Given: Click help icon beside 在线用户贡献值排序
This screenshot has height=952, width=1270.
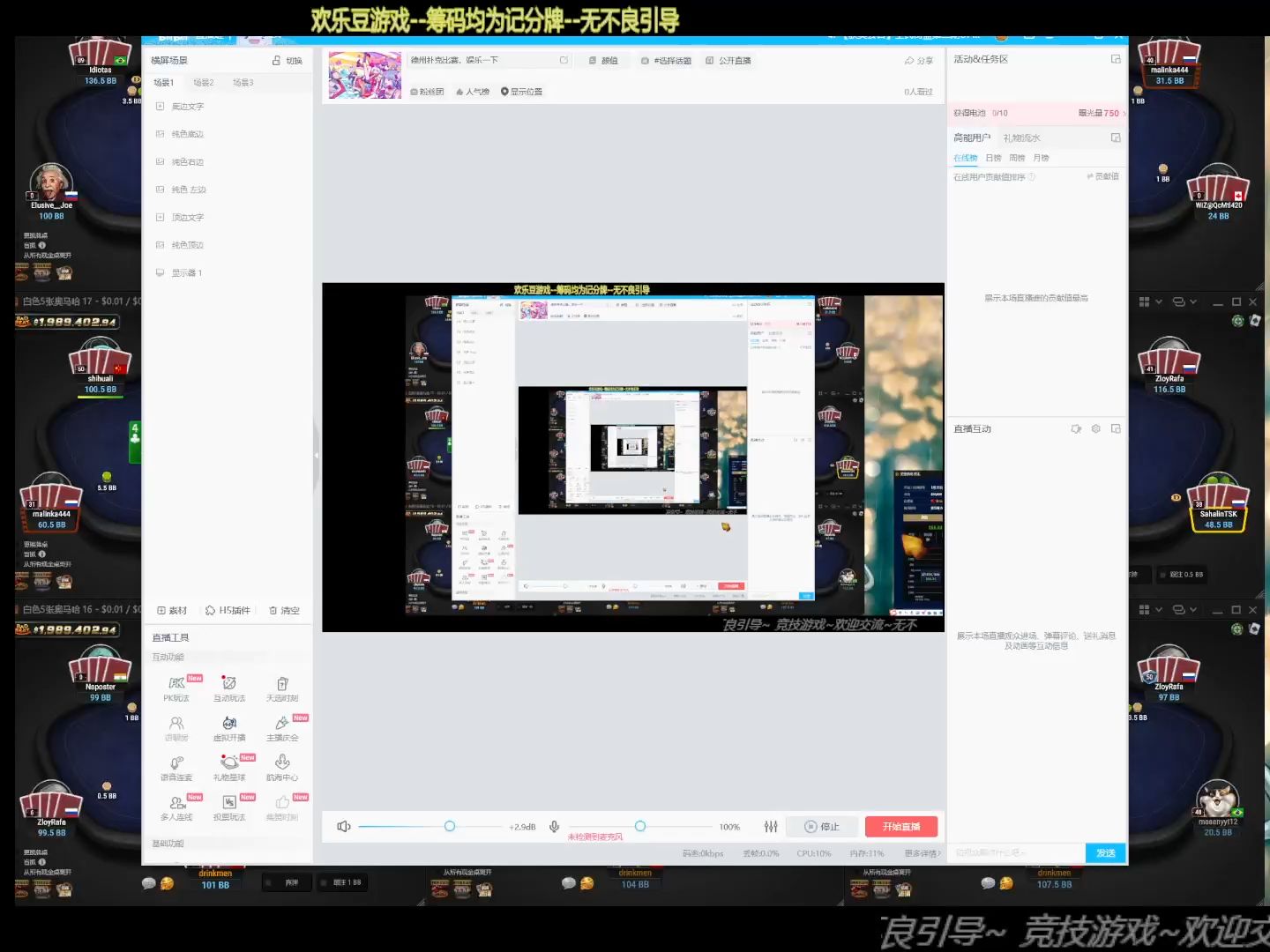Looking at the screenshot, I should (1031, 176).
